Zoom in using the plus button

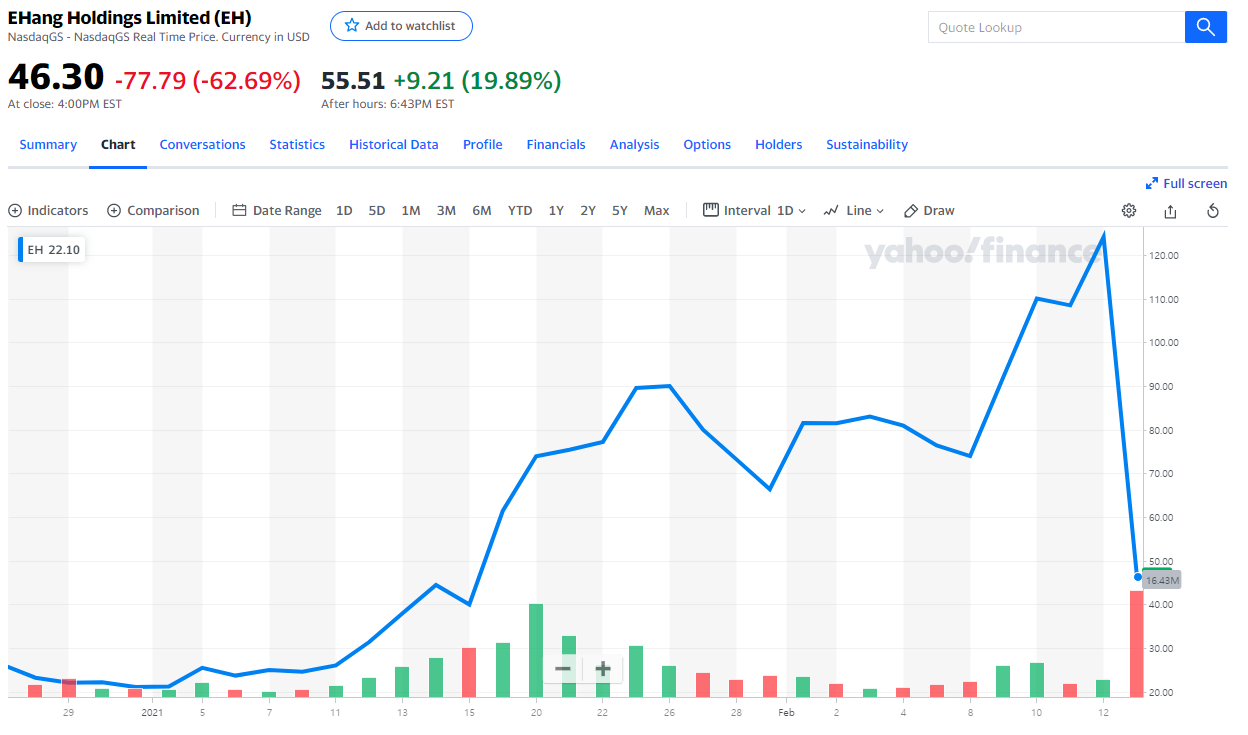[x=603, y=669]
